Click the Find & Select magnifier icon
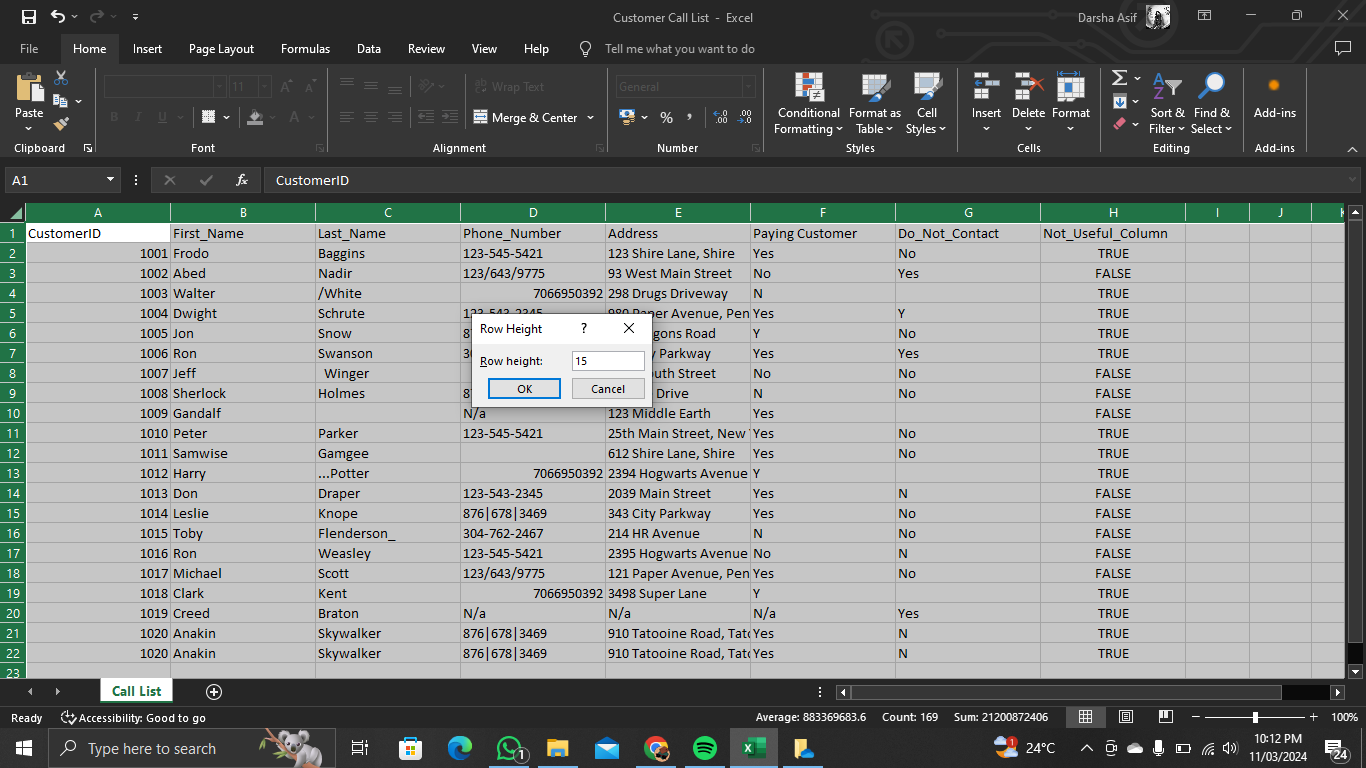The height and width of the screenshot is (768, 1366). [x=1211, y=87]
